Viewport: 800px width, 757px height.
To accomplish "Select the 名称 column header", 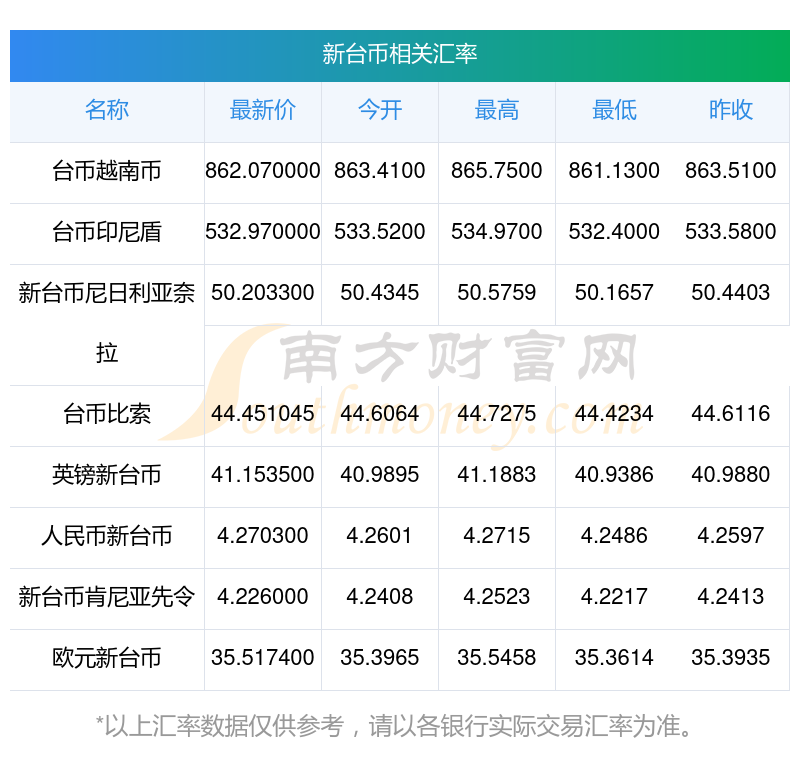I will click(107, 110).
